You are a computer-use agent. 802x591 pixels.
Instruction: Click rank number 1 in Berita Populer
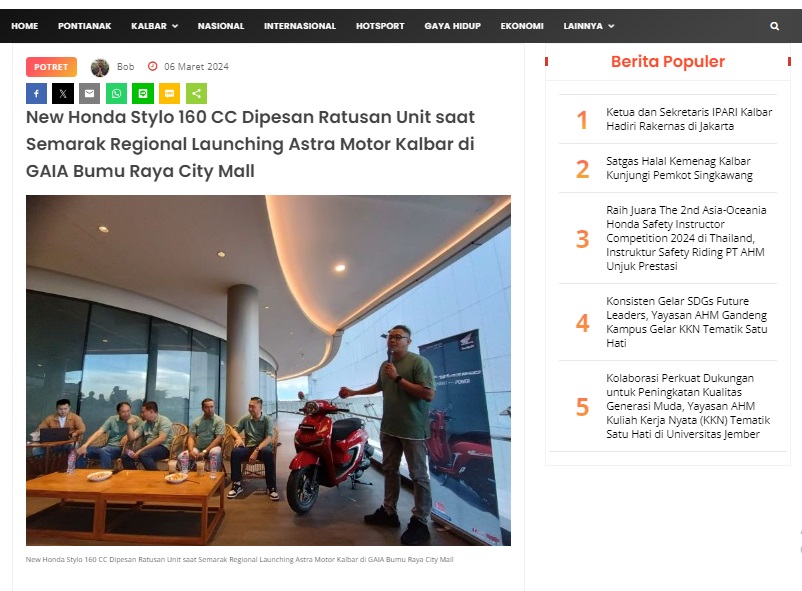point(582,120)
